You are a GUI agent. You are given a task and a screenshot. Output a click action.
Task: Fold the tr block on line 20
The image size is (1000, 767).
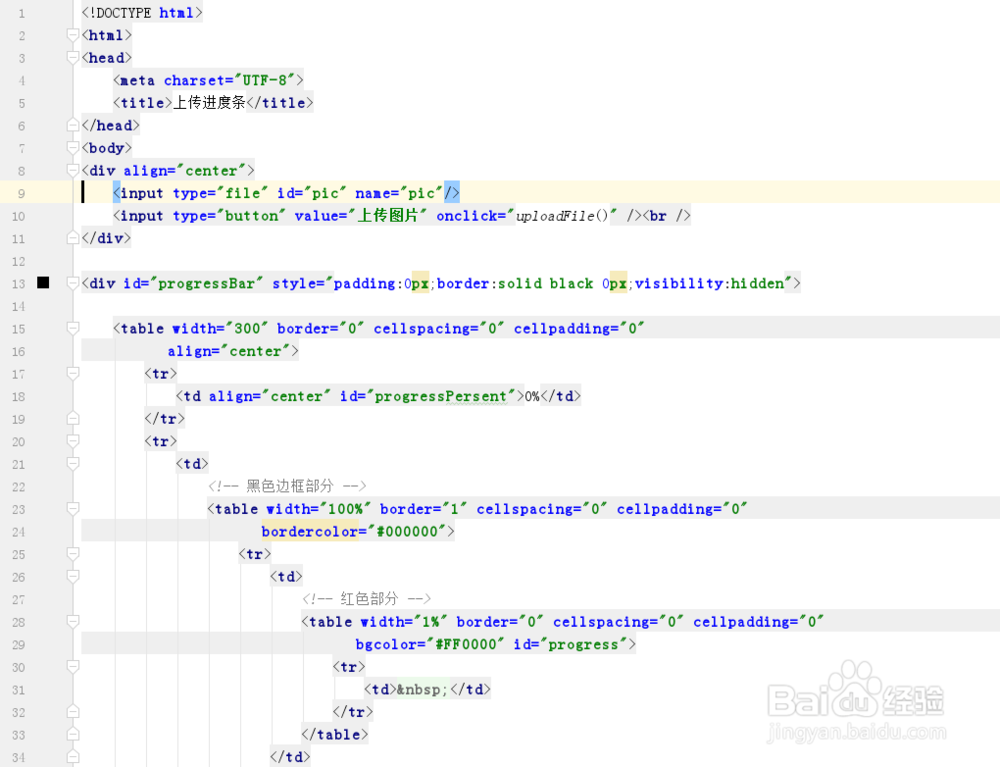point(73,441)
